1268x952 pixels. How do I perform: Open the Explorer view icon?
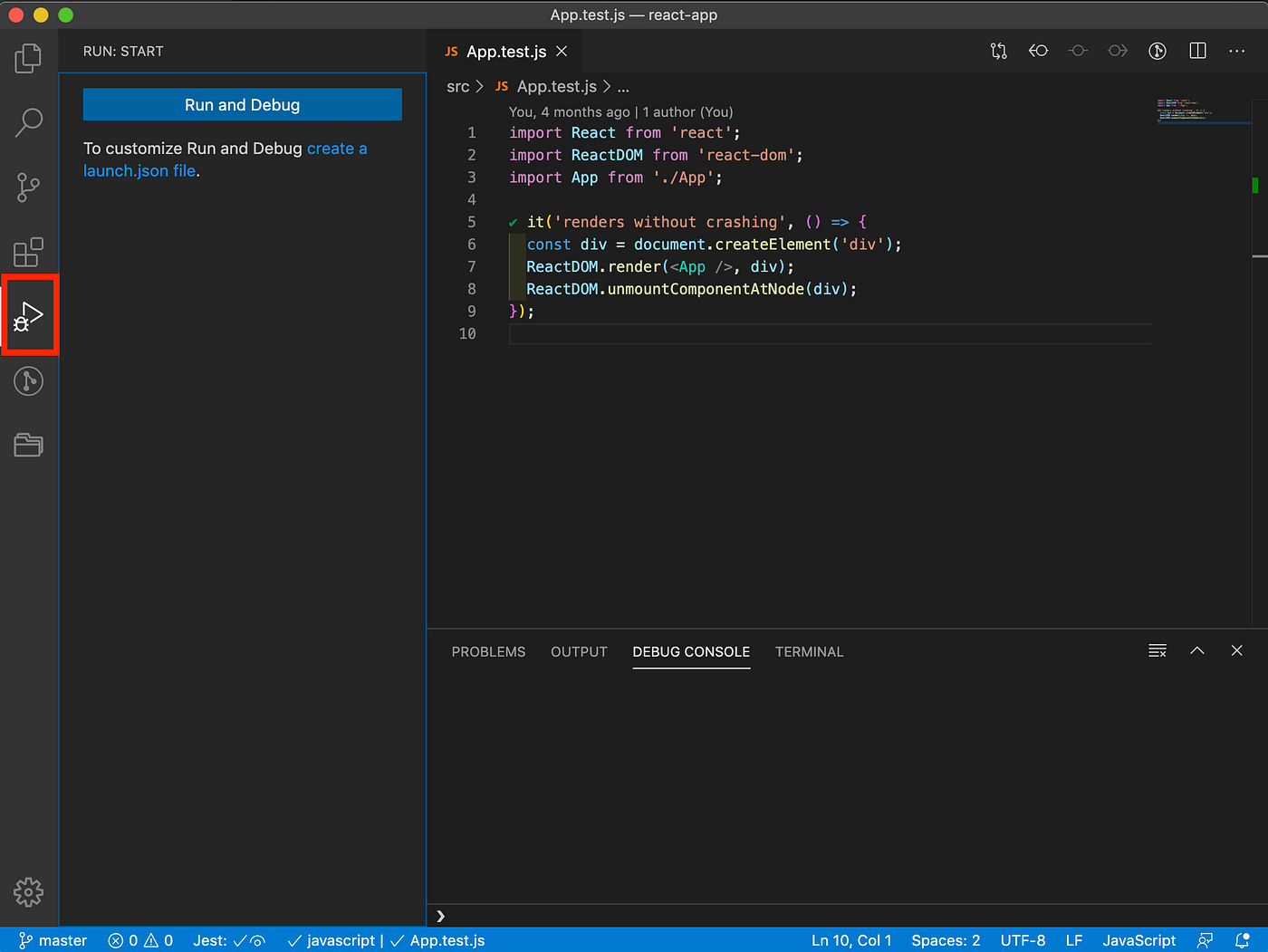(x=28, y=57)
